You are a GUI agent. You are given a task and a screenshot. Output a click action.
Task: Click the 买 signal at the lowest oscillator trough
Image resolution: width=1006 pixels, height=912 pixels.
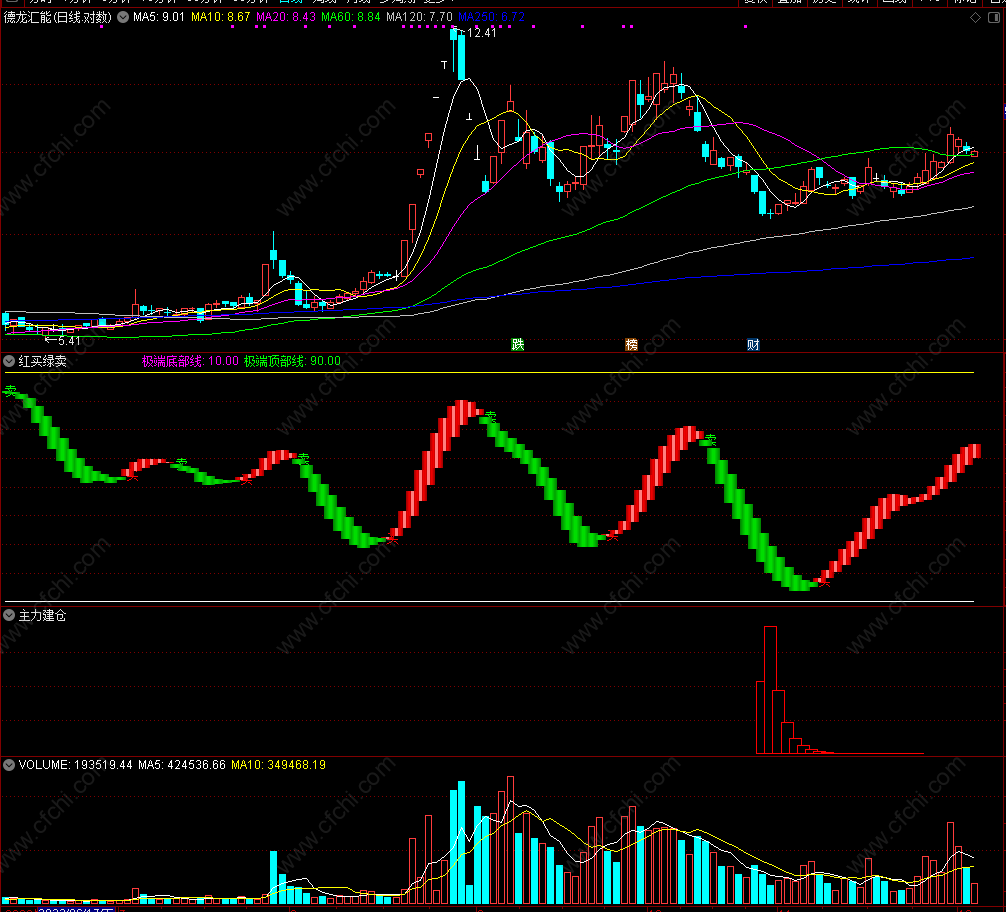pos(824,583)
